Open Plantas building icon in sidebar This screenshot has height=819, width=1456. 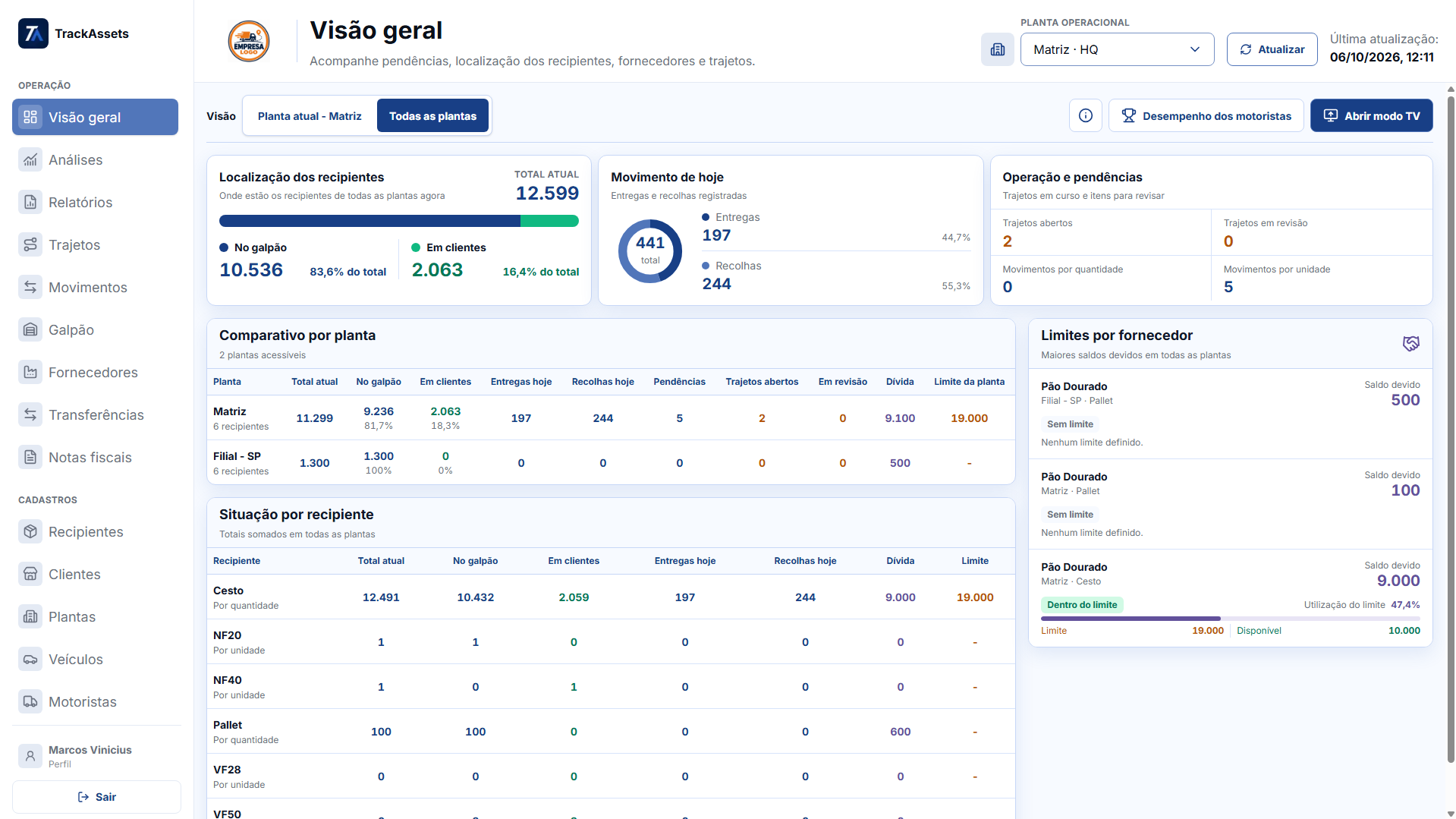point(30,616)
